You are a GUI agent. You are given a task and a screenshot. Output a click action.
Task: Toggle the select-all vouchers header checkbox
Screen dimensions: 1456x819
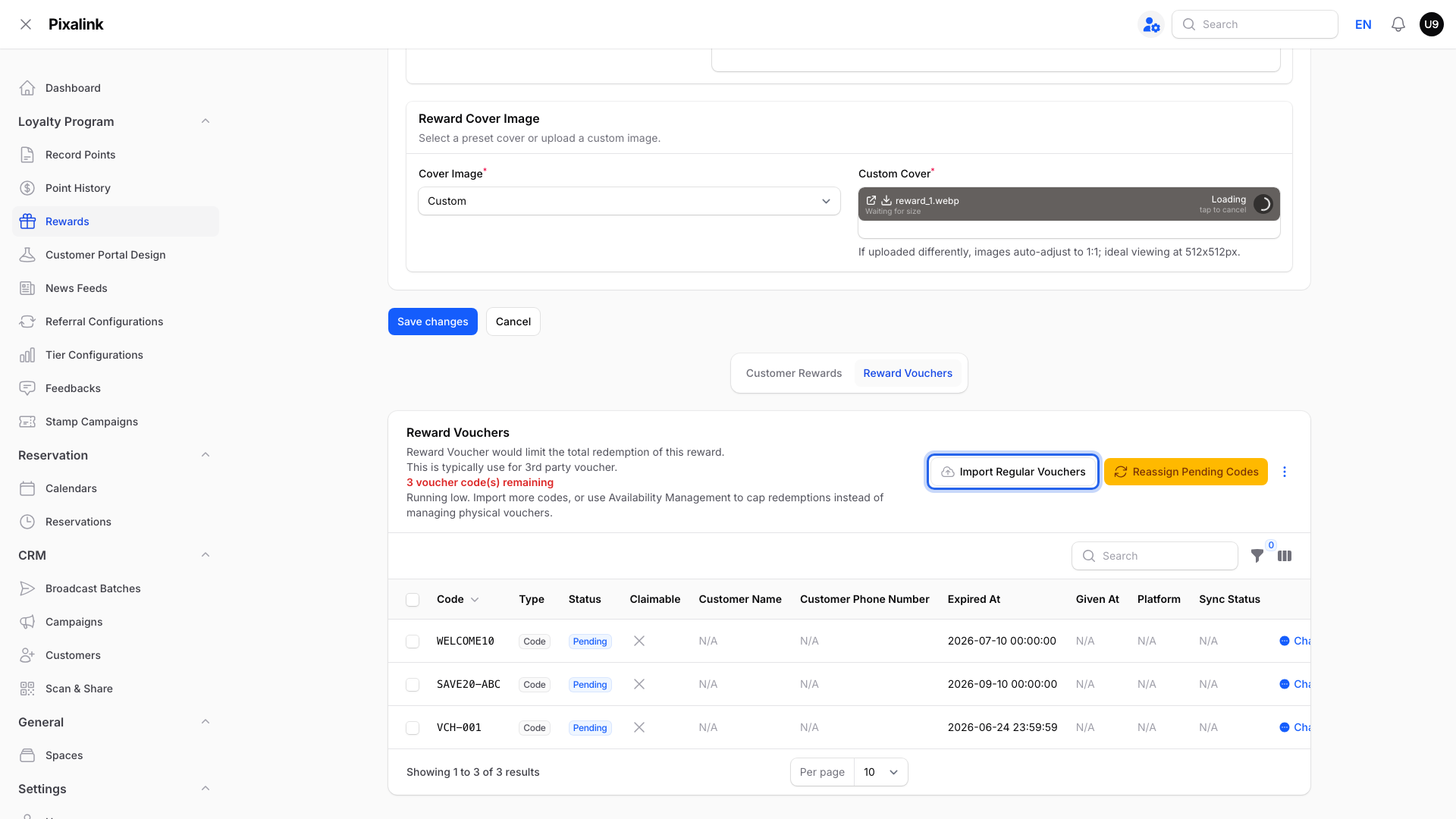tap(413, 600)
